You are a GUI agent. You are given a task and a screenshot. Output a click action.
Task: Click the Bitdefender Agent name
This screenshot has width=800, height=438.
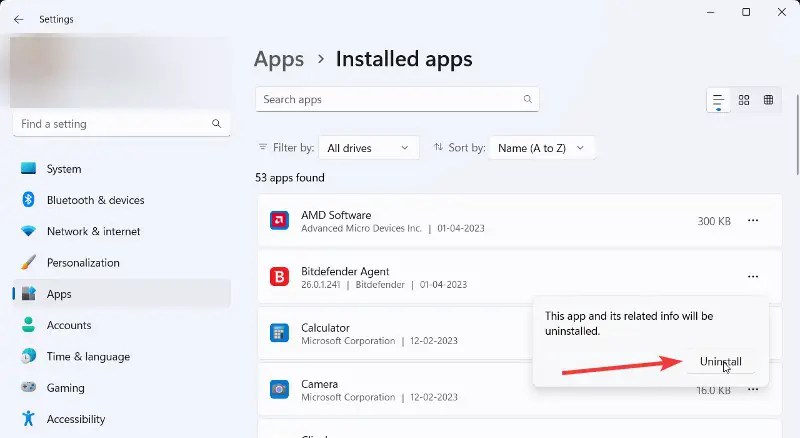coord(345,271)
